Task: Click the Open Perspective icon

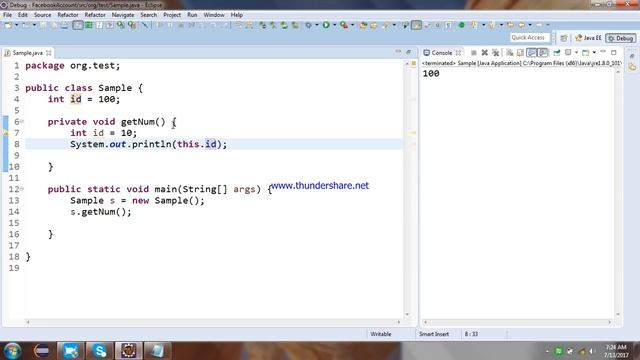Action: point(564,38)
